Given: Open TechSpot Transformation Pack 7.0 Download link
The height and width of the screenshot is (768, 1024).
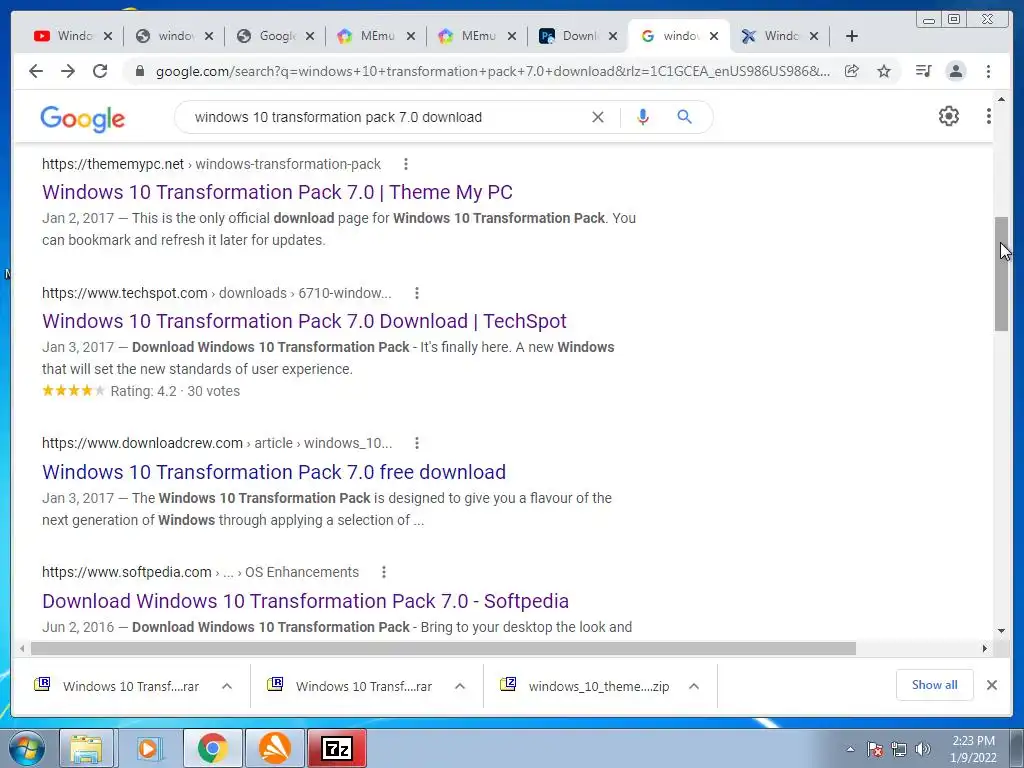Looking at the screenshot, I should (x=304, y=321).
